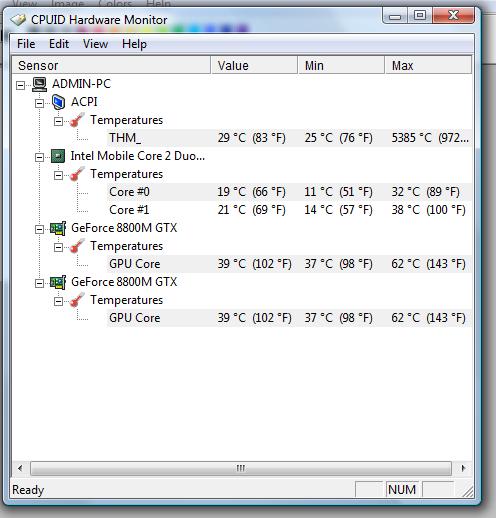This screenshot has height=518, width=496.
Task: Collapse the second GeForce 8800M GTX node
Action: coord(39,283)
